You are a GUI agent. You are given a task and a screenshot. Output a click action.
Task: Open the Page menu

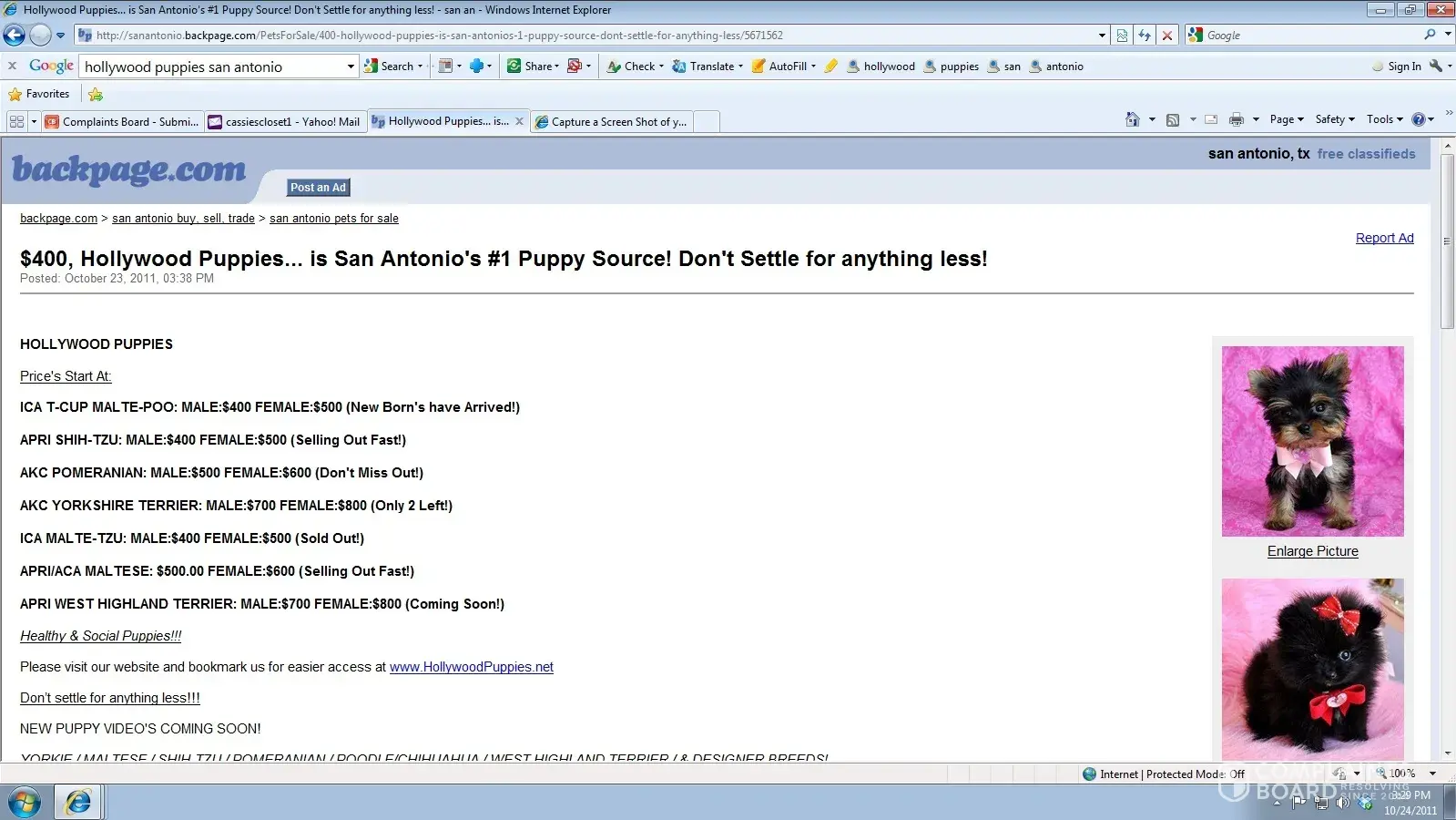click(x=1286, y=119)
